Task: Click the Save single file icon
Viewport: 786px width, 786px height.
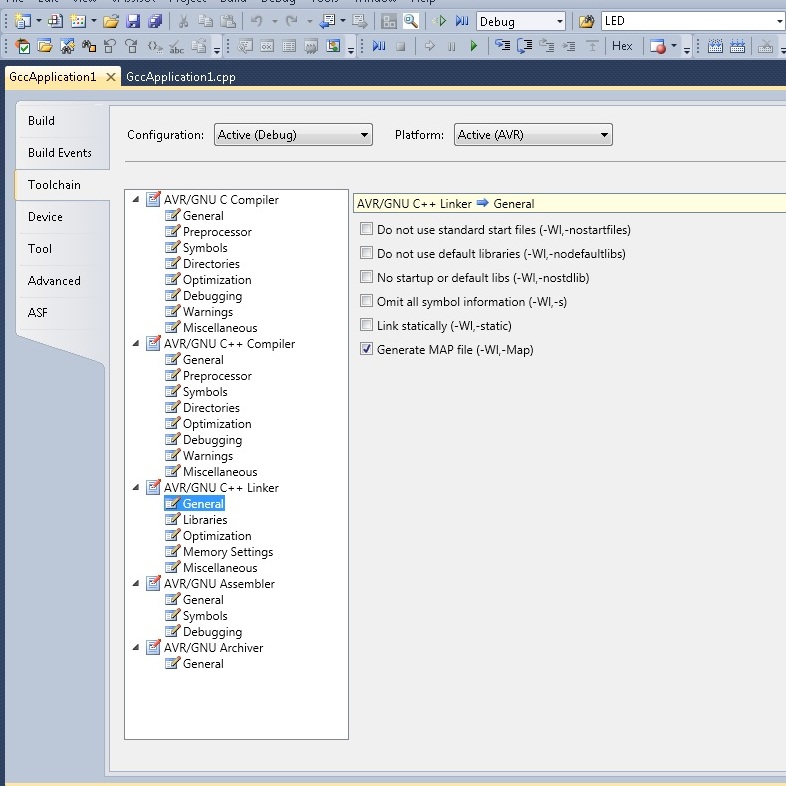Action: (133, 21)
